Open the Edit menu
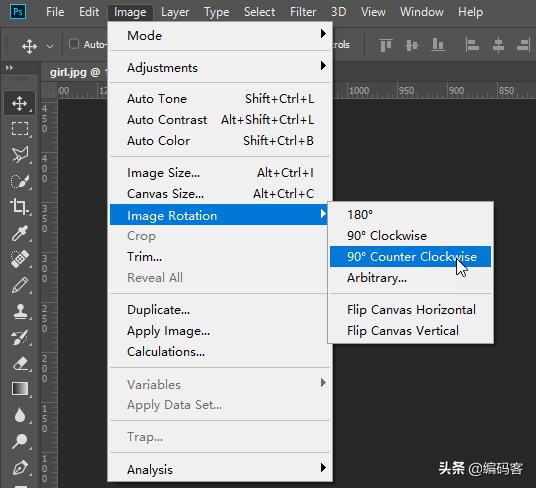This screenshot has height=488, width=536. tap(89, 12)
